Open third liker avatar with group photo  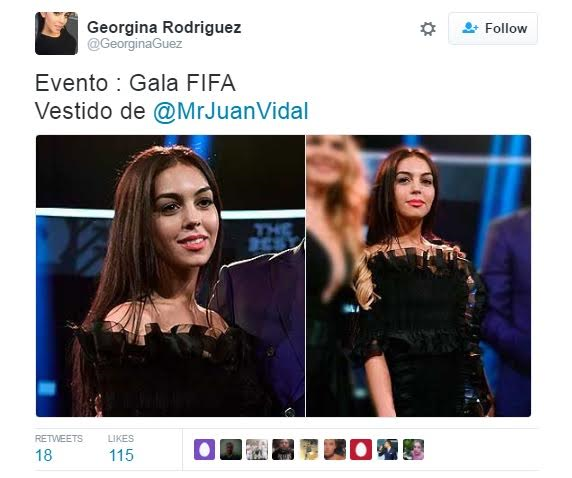pyautogui.click(x=257, y=449)
